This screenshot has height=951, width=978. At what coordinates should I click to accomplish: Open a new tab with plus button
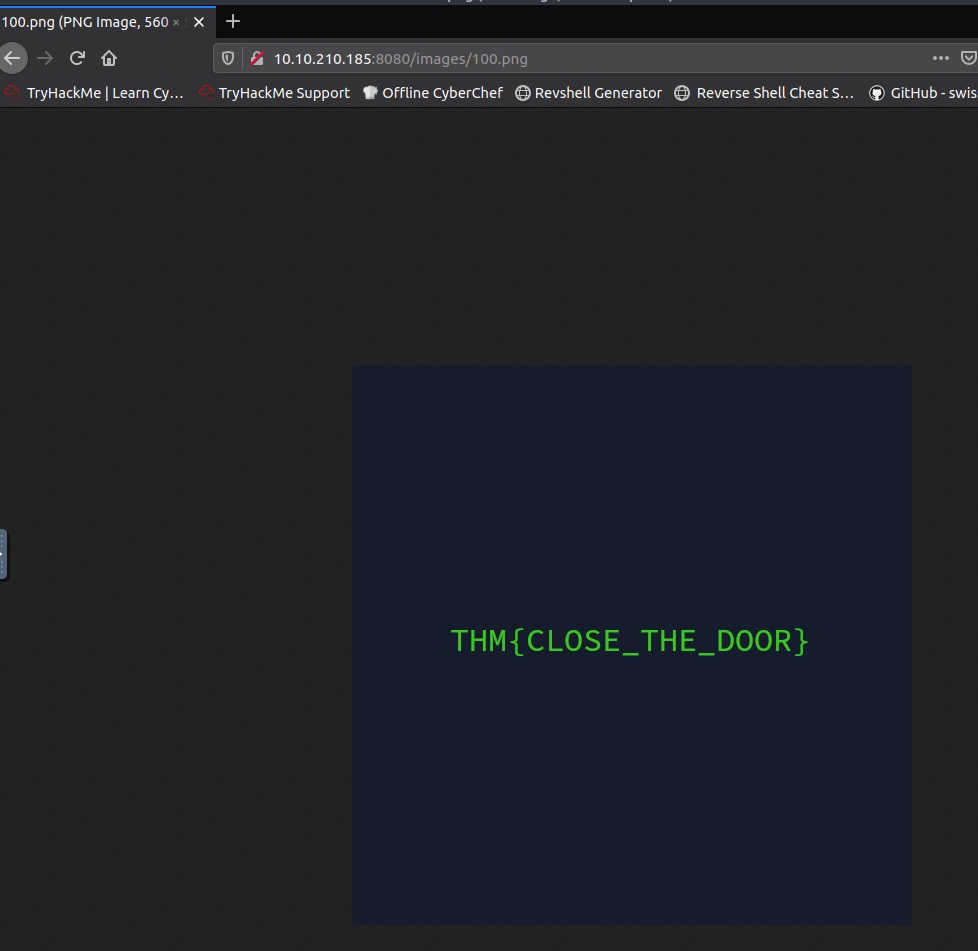point(233,21)
